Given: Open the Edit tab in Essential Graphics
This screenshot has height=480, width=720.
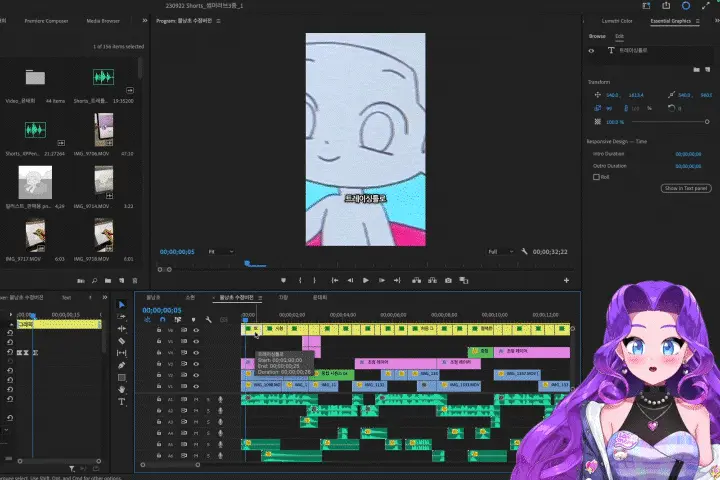Looking at the screenshot, I should pos(619,36).
